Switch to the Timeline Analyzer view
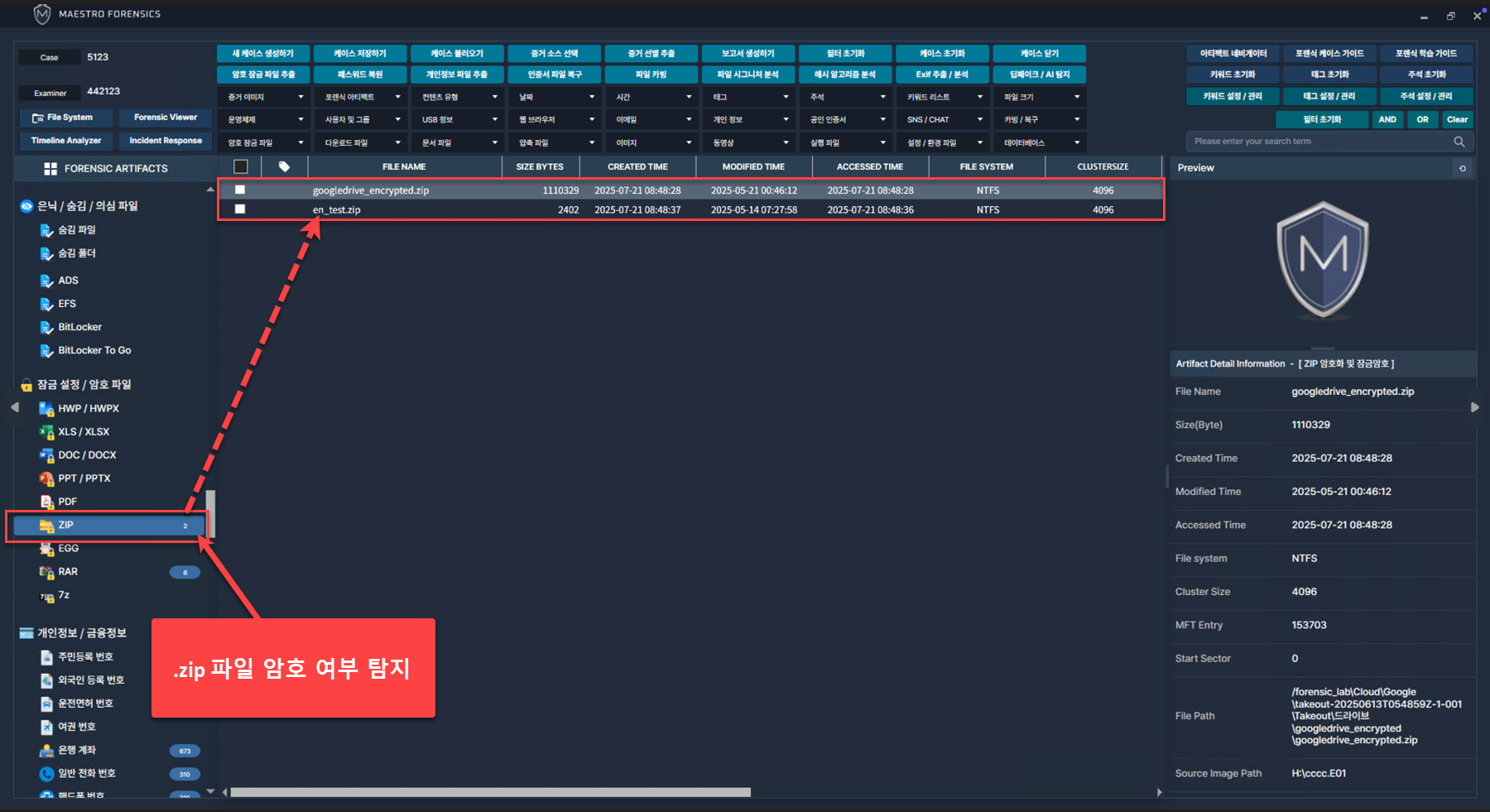Viewport: 1490px width, 812px height. click(66, 141)
